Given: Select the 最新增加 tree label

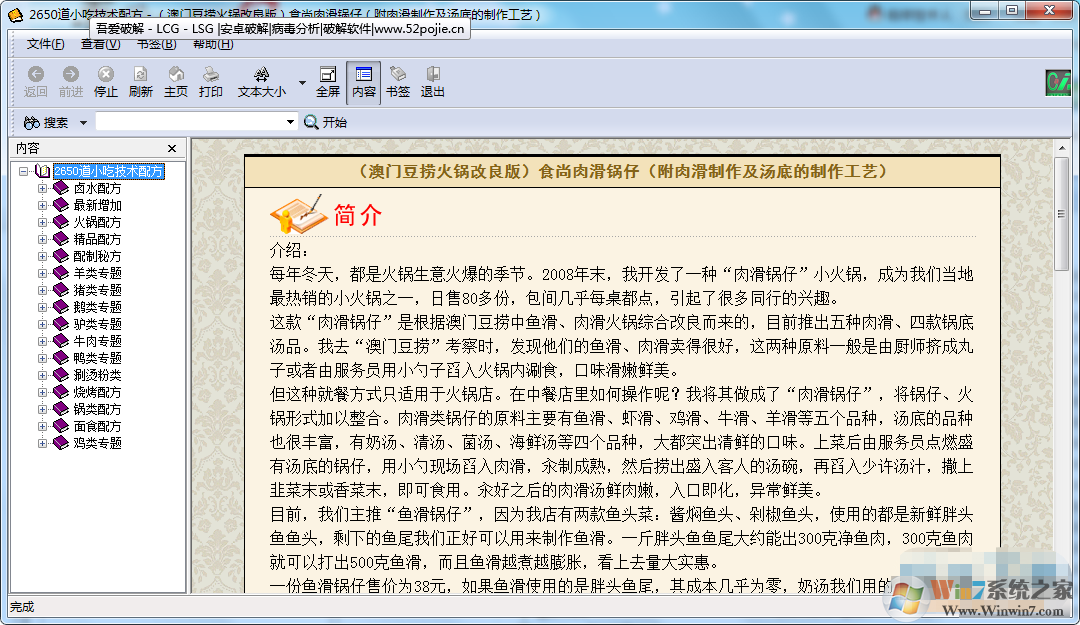Looking at the screenshot, I should click(x=97, y=205).
